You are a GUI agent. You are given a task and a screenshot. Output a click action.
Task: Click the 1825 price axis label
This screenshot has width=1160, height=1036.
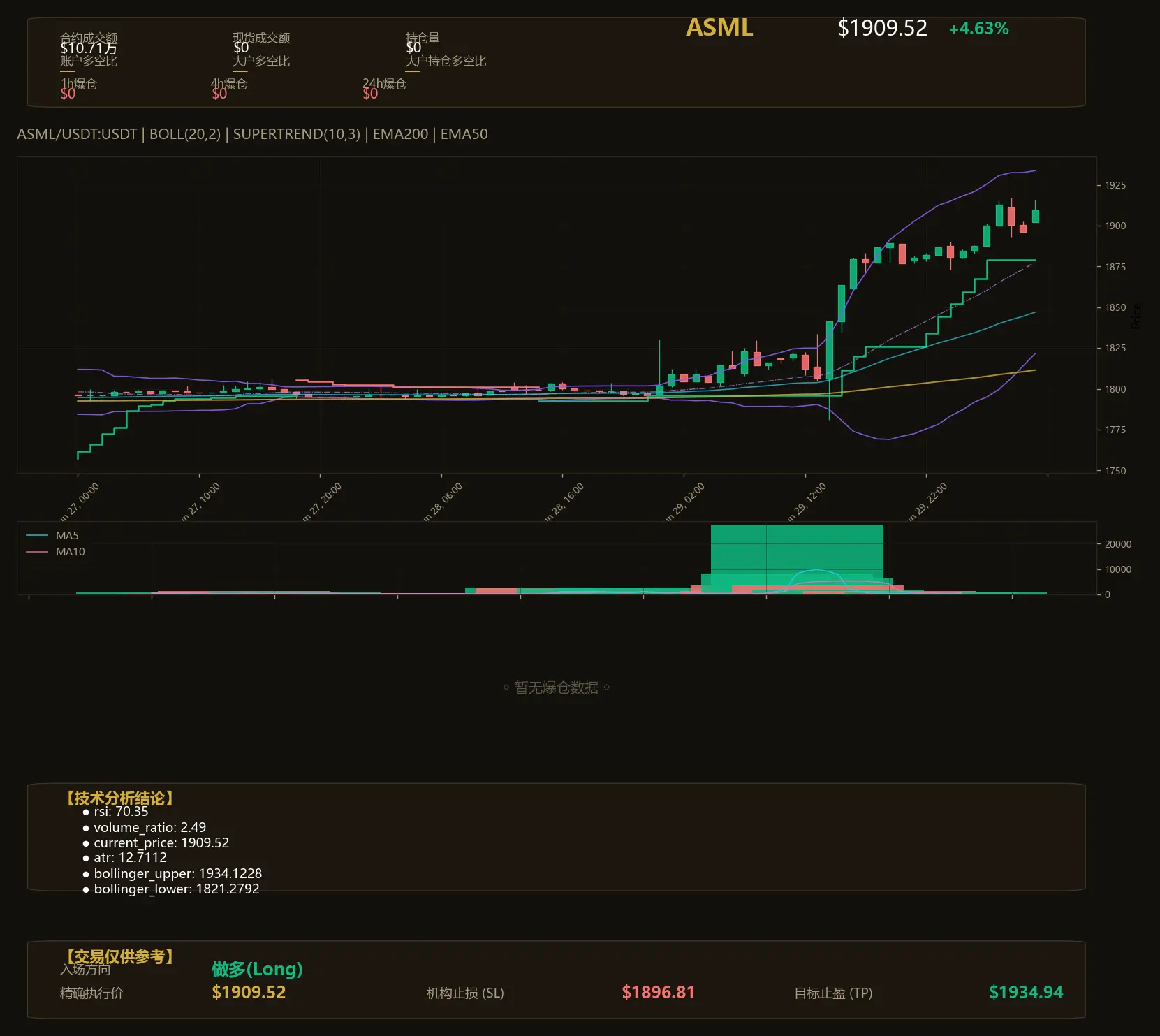coord(1115,348)
